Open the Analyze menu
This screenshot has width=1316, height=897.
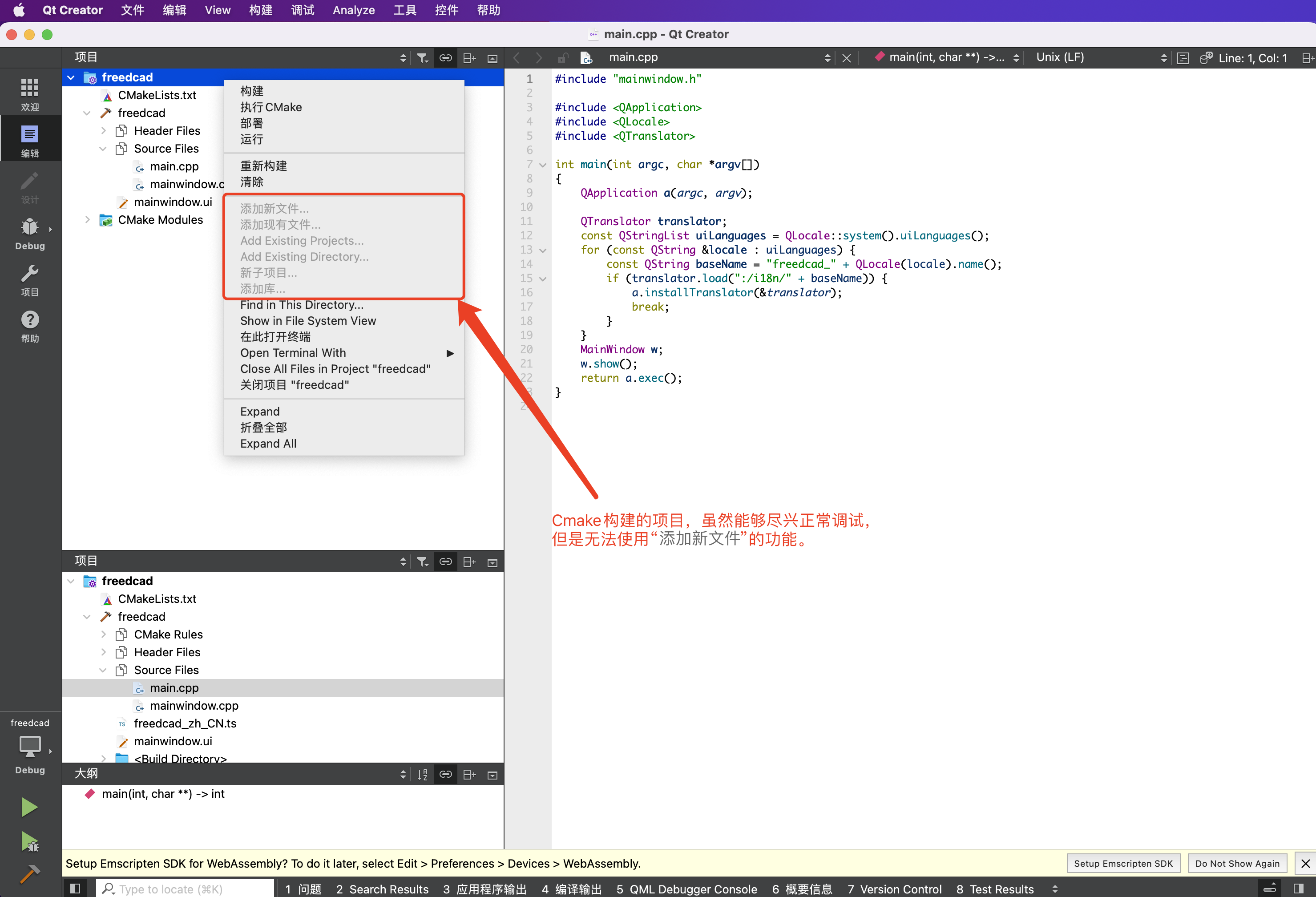353,10
